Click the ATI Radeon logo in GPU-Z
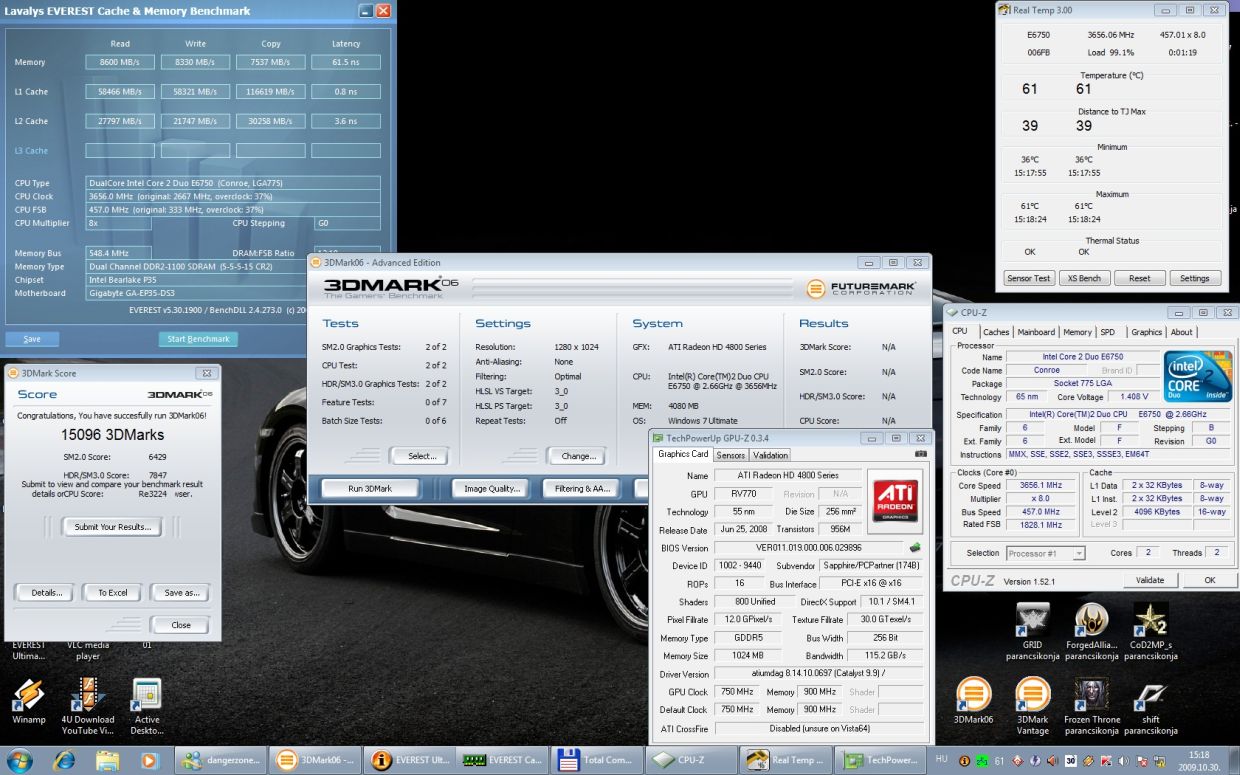 (x=896, y=500)
